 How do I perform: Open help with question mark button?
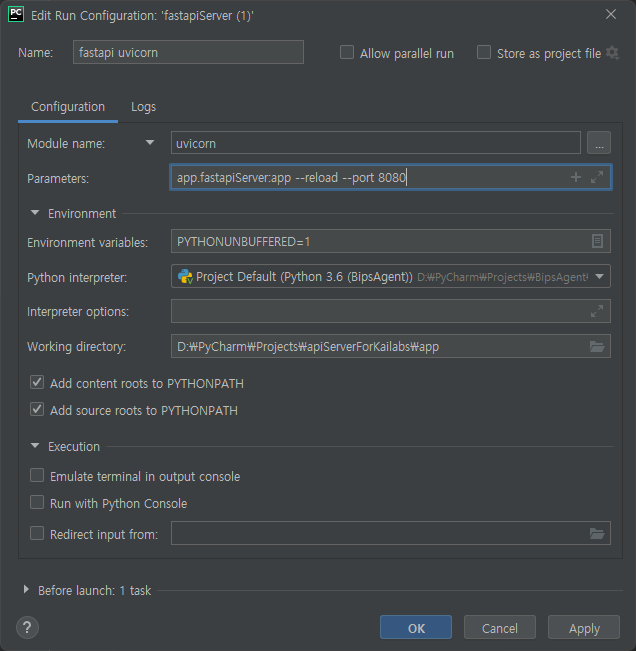(x=27, y=627)
